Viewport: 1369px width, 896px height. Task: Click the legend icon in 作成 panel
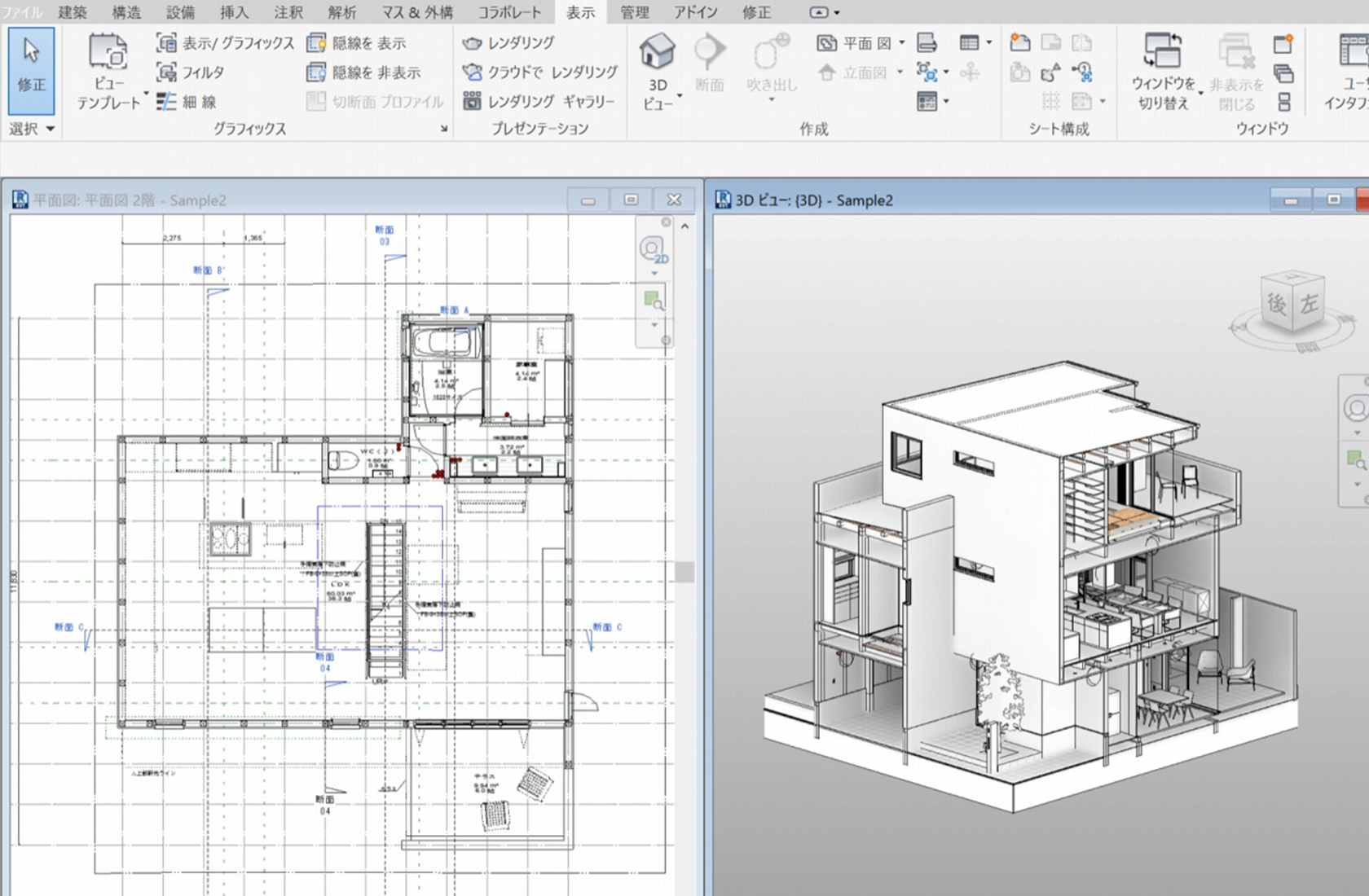927,102
